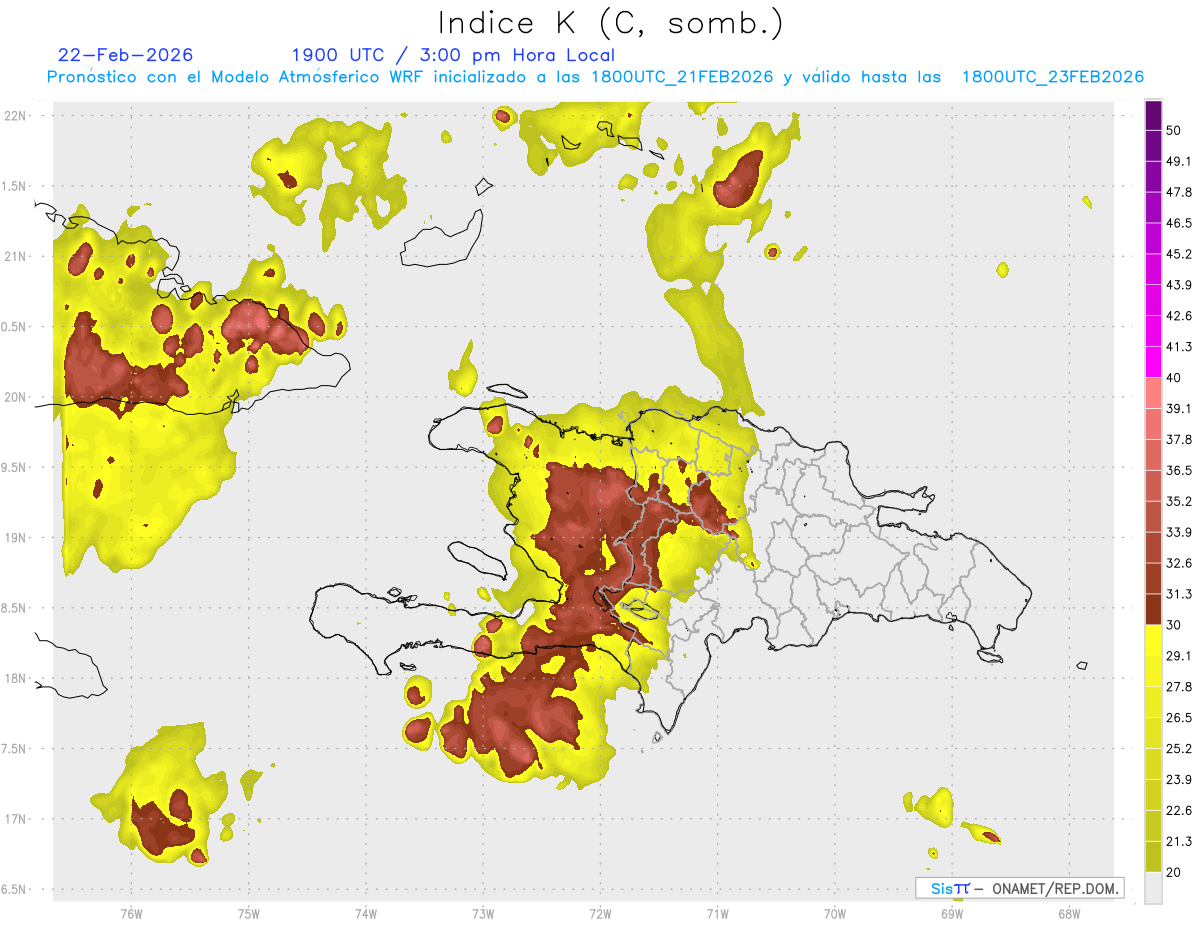The width and height of the screenshot is (1200, 927).
Task: Click the '41.3' color scale value
Action: tap(1179, 347)
